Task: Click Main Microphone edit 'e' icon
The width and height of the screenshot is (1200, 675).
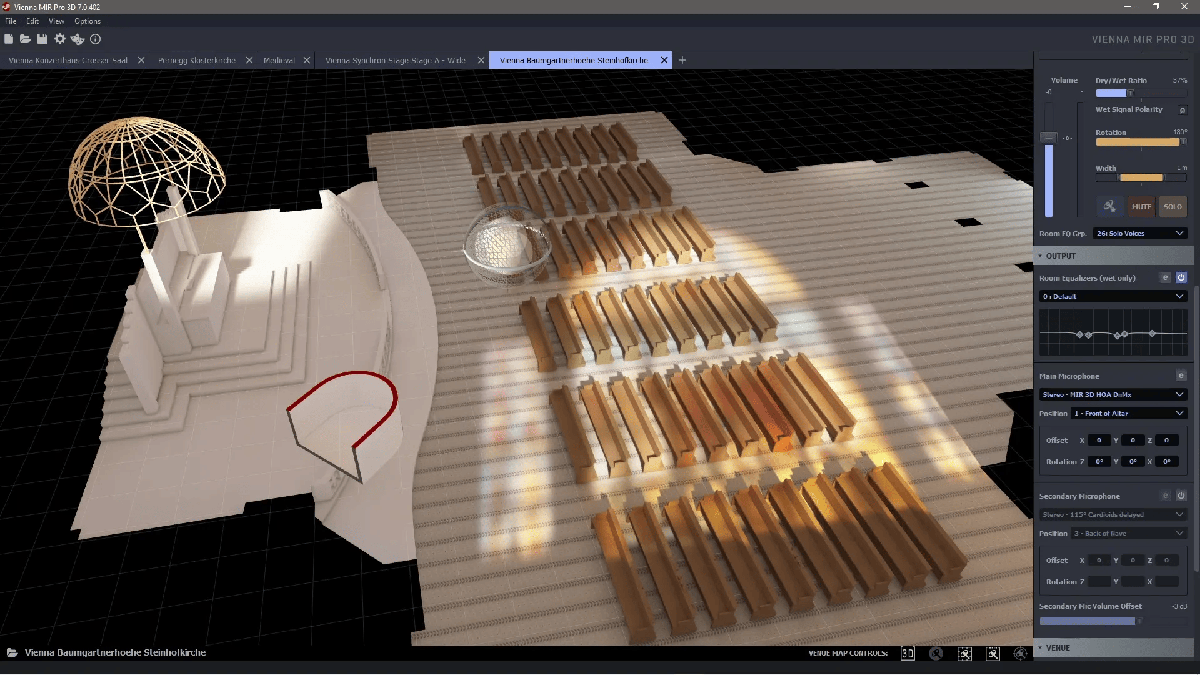Action: [x=1181, y=376]
